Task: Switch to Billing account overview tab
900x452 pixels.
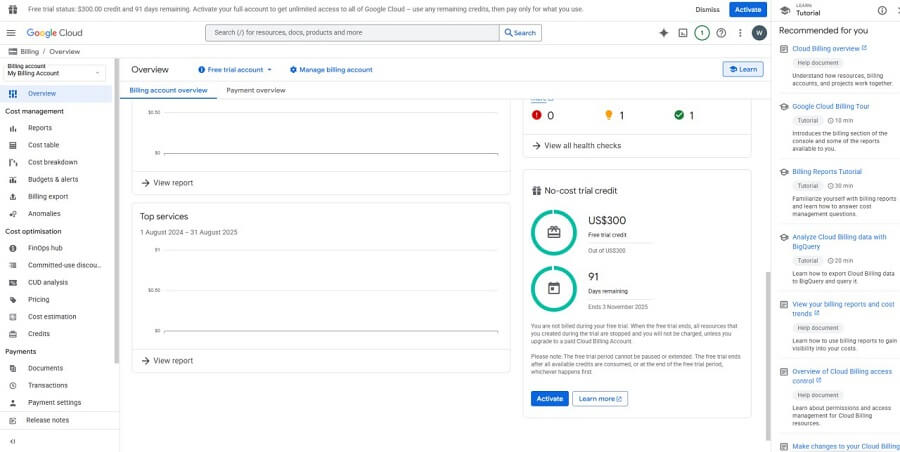Action: (x=168, y=91)
